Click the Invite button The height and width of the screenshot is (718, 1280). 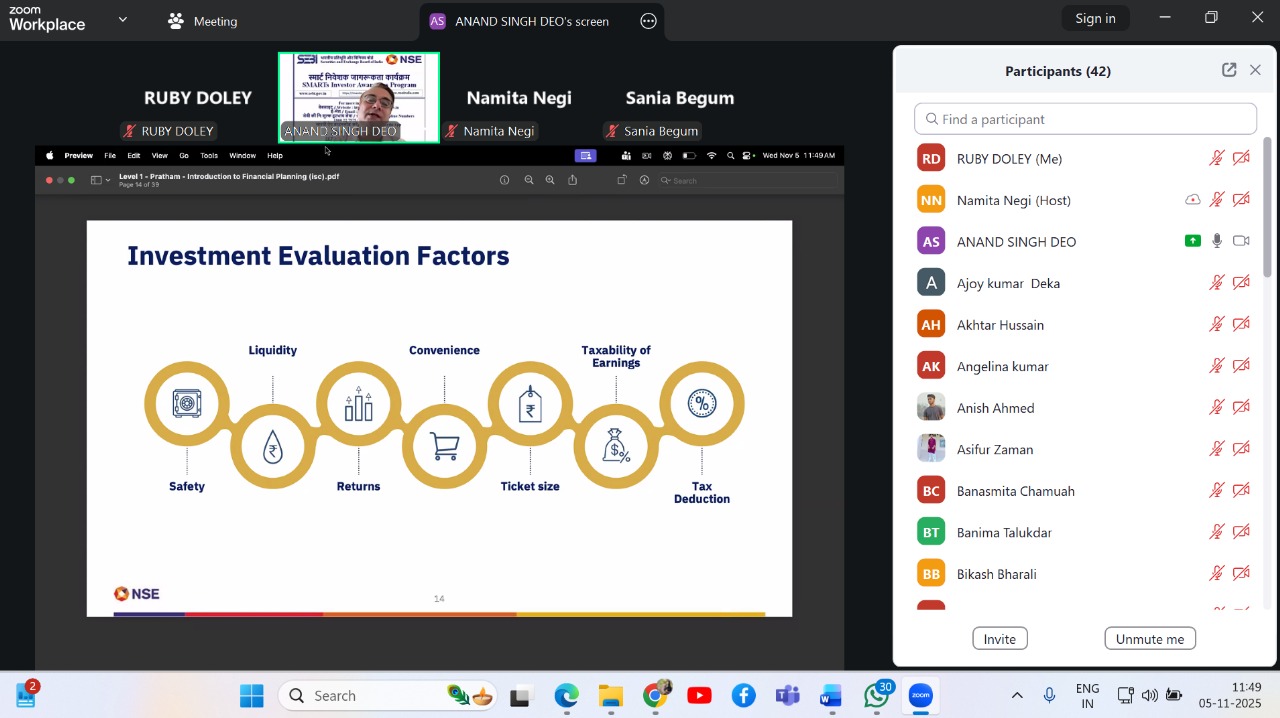pos(999,639)
